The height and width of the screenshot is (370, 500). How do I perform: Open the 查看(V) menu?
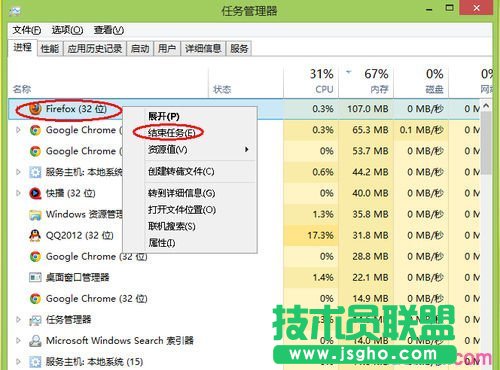109,30
